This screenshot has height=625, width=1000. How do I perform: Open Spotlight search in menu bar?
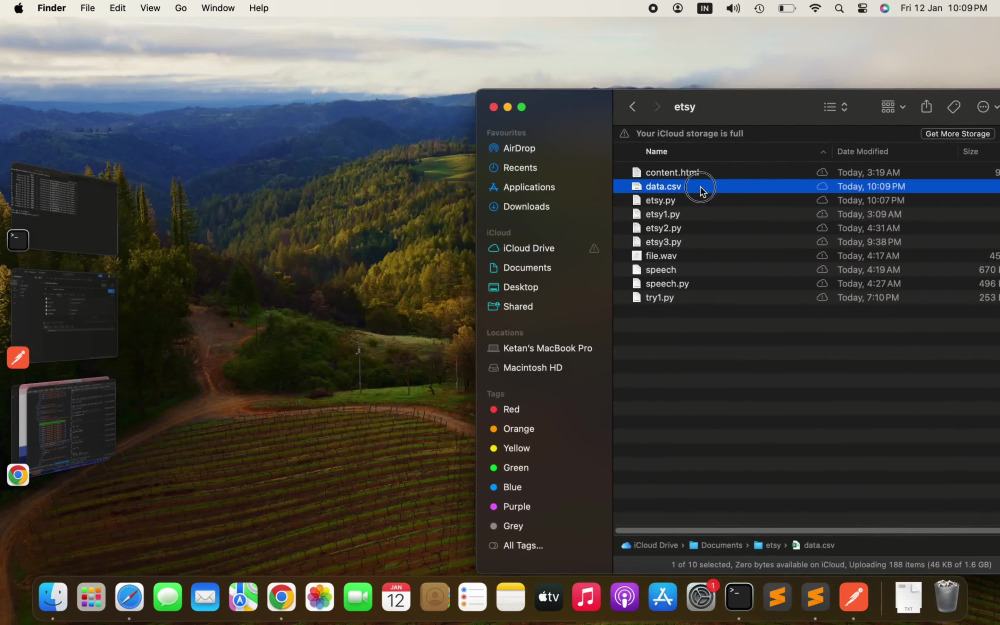[x=839, y=8]
